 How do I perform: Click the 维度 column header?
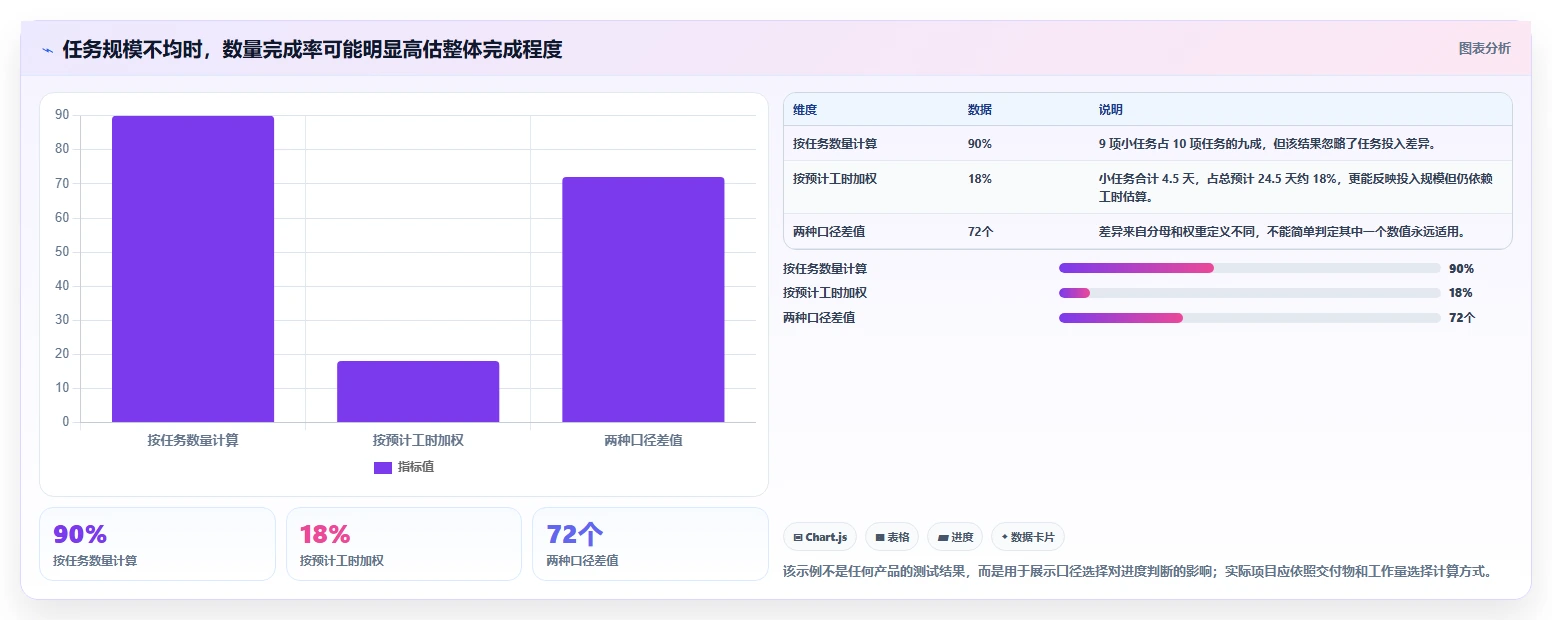click(805, 110)
